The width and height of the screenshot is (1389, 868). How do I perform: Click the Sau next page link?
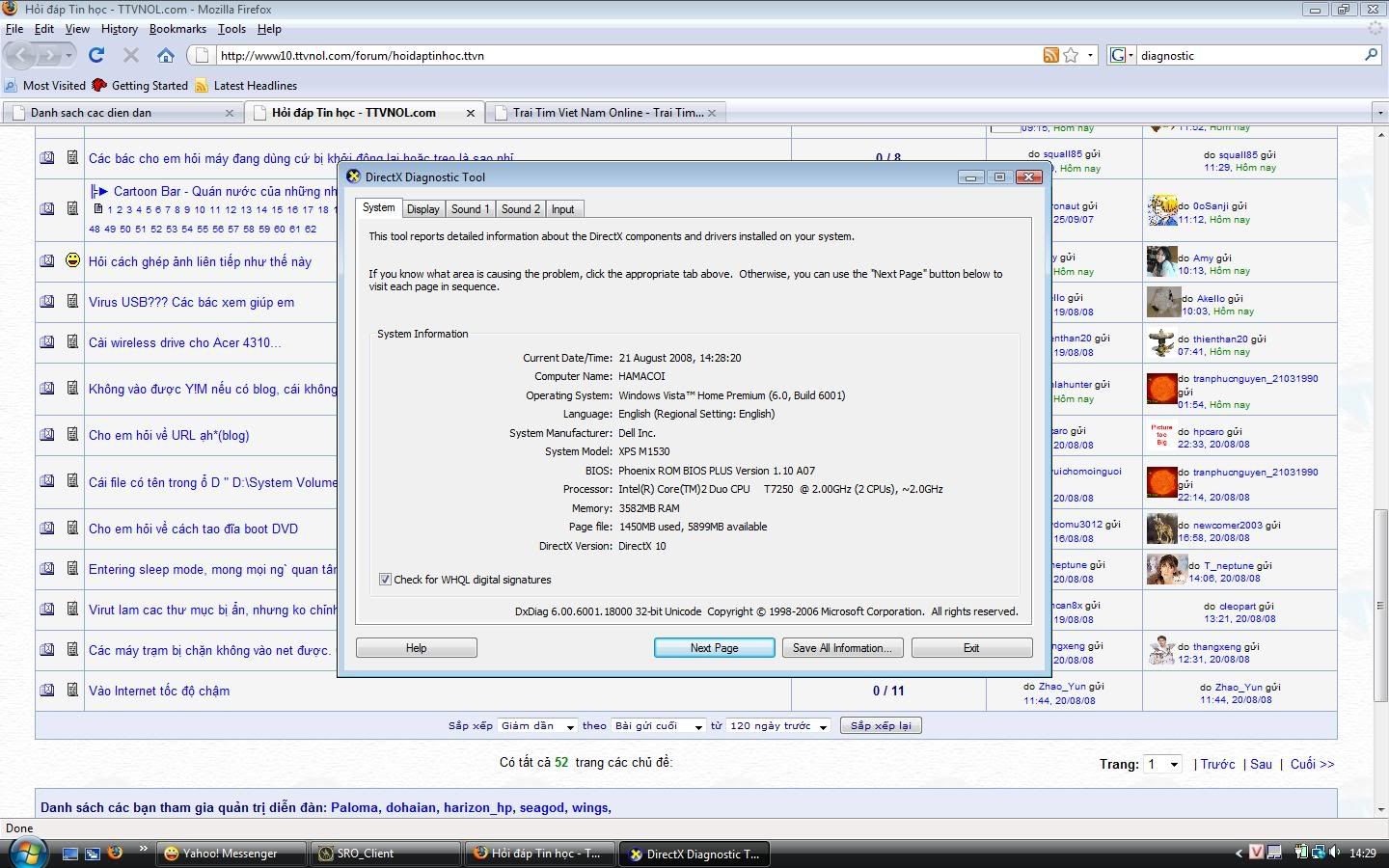pos(1261,764)
